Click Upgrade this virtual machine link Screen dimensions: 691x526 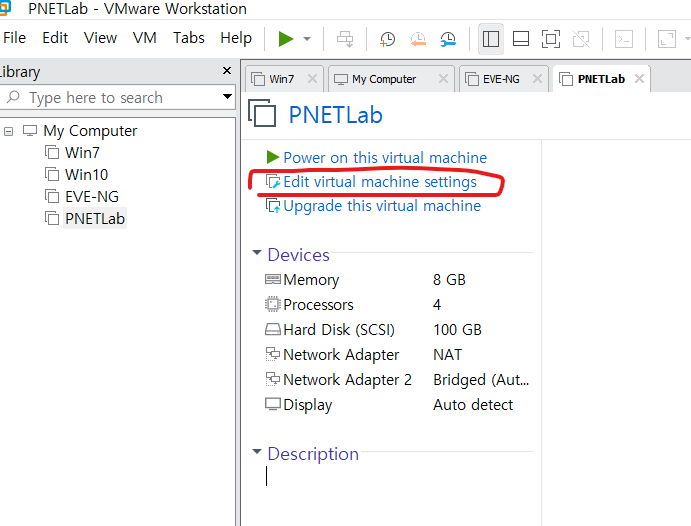pyautogui.click(x=382, y=206)
